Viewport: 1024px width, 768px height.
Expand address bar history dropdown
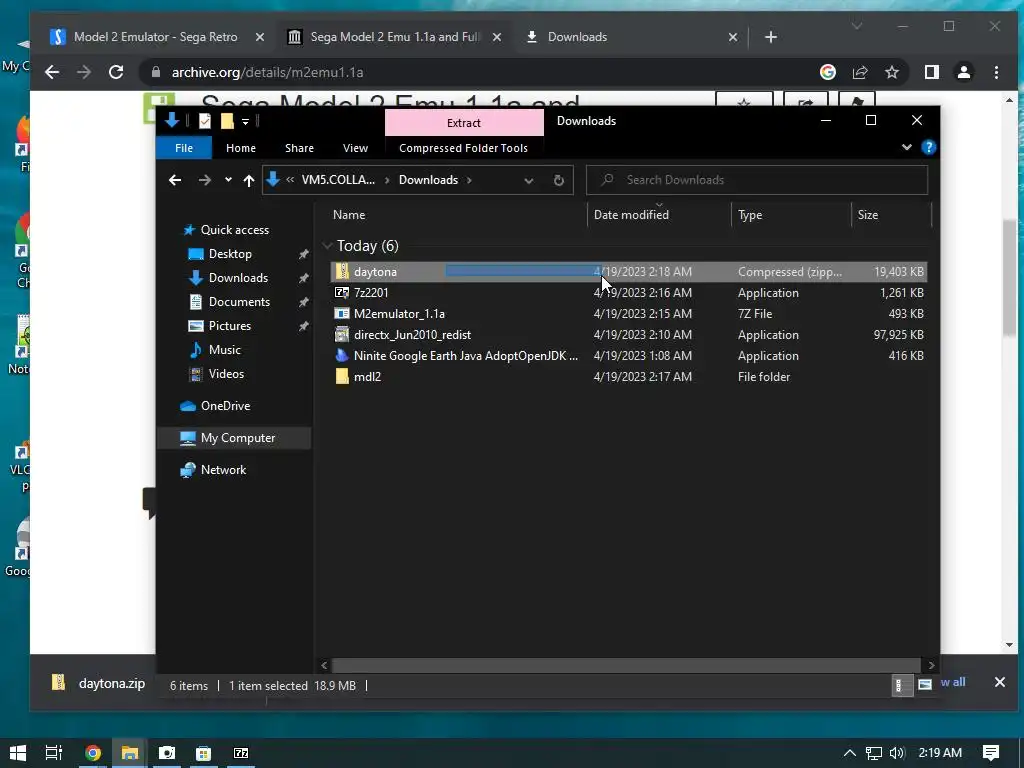528,181
